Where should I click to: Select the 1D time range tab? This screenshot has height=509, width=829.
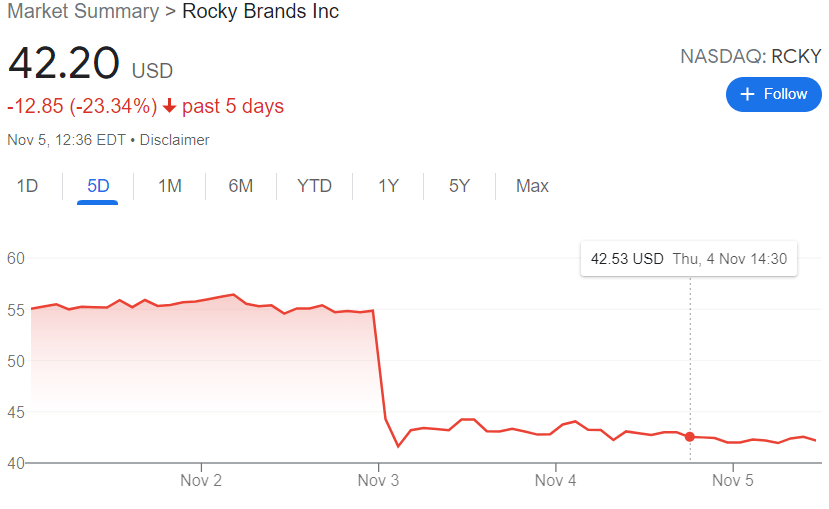(x=27, y=186)
